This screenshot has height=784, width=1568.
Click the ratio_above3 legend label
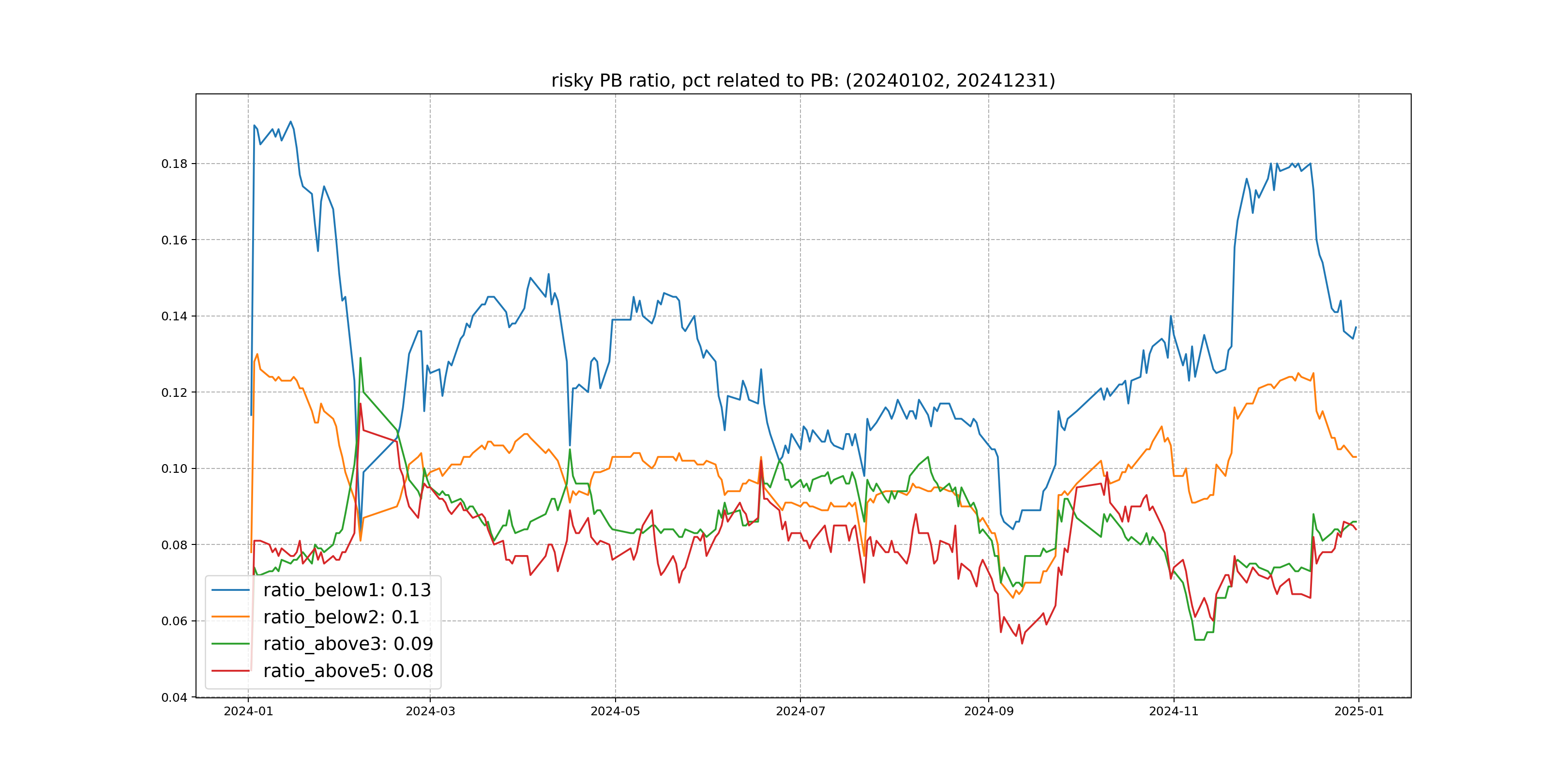pos(347,643)
